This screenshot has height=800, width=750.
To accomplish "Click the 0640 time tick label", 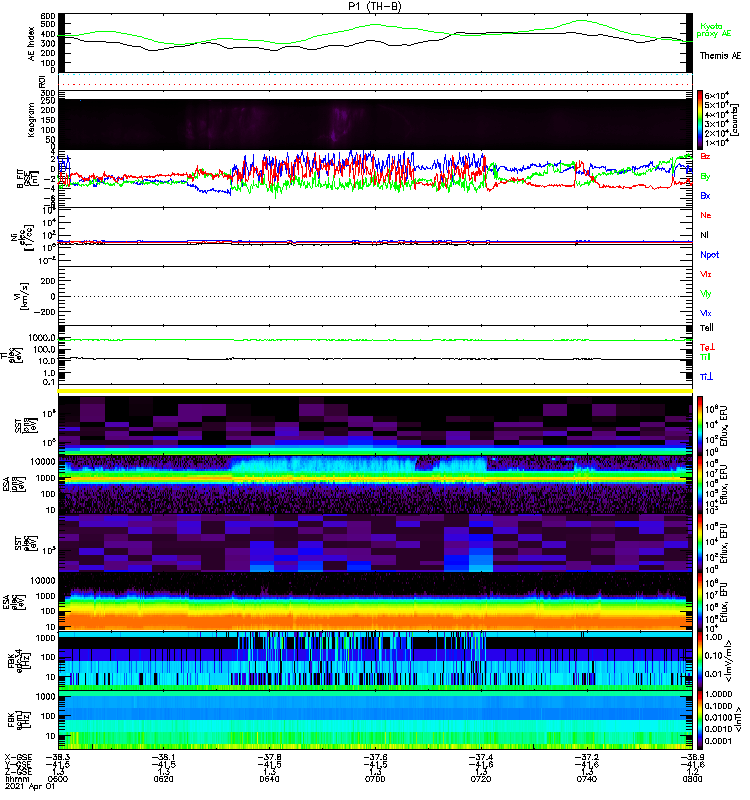I will pos(269,779).
